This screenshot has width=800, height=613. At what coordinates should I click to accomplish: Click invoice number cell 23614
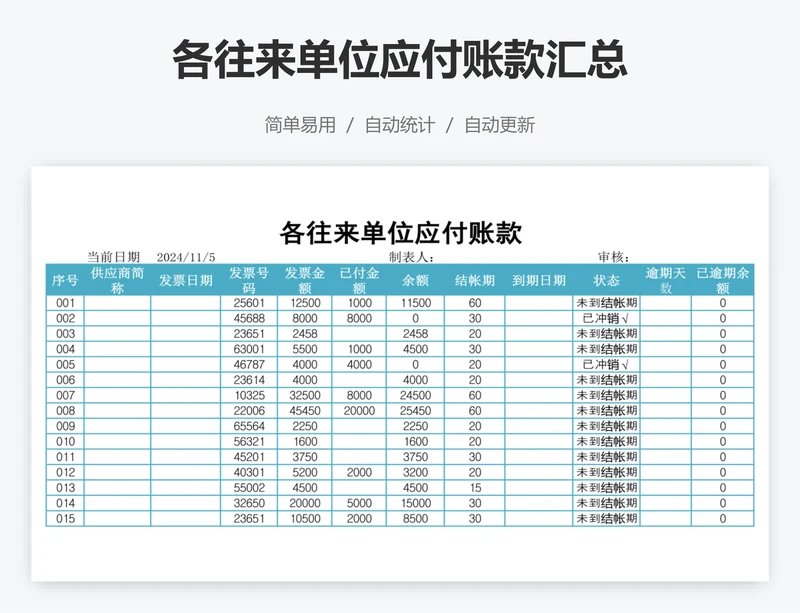[x=249, y=380]
